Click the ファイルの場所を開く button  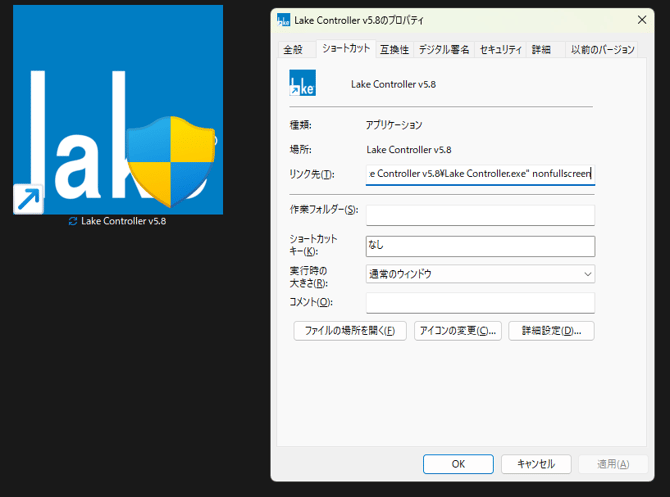pyautogui.click(x=350, y=331)
